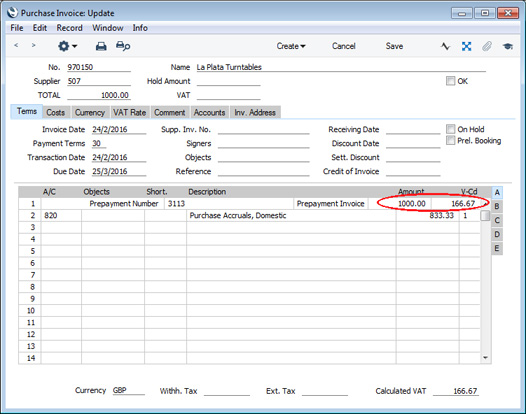Click the blue link manager icon
The width and height of the screenshot is (526, 414).
(x=466, y=46)
